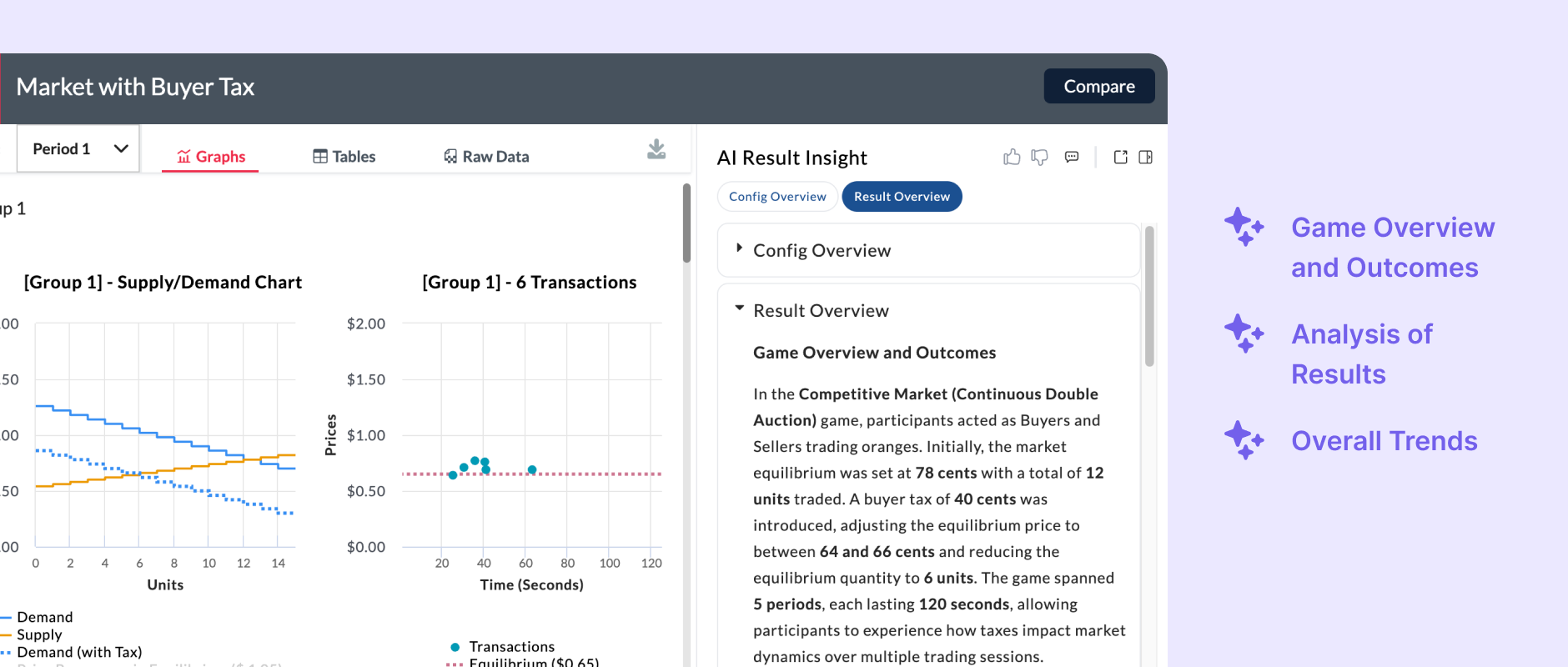The height and width of the screenshot is (667, 1568).
Task: Click '[Group 1] - 6 Transactions' title
Action: click(530, 283)
